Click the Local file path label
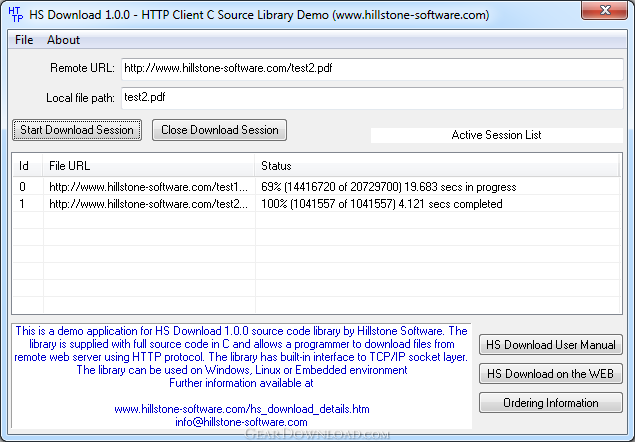The height and width of the screenshot is (442, 635). tap(80, 98)
